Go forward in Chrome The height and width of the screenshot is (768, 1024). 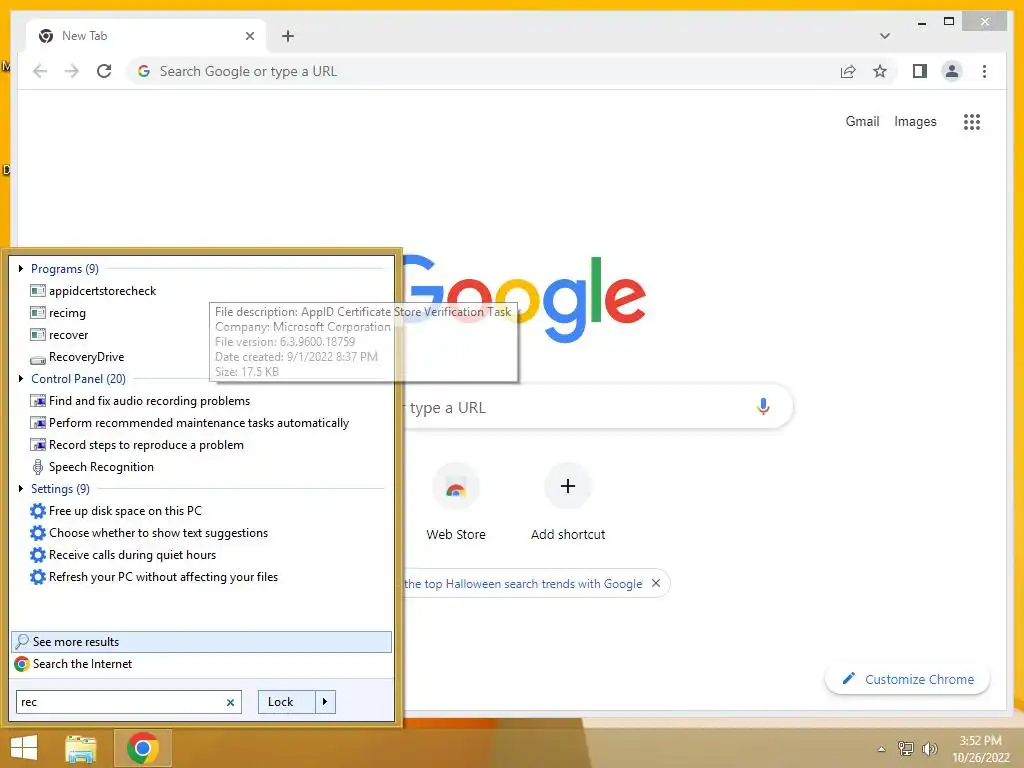pyautogui.click(x=72, y=71)
